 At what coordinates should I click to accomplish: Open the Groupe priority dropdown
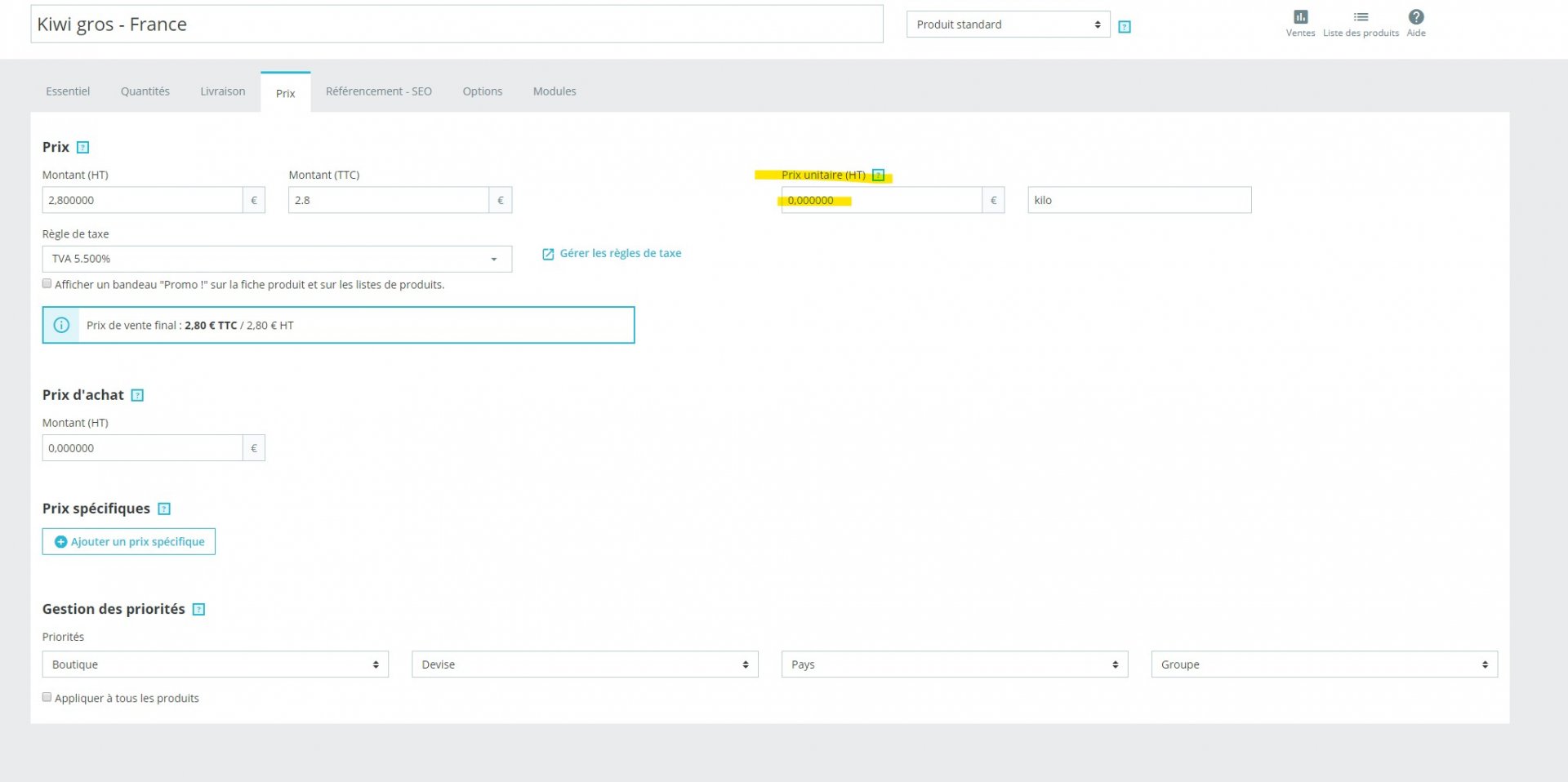(x=1324, y=664)
